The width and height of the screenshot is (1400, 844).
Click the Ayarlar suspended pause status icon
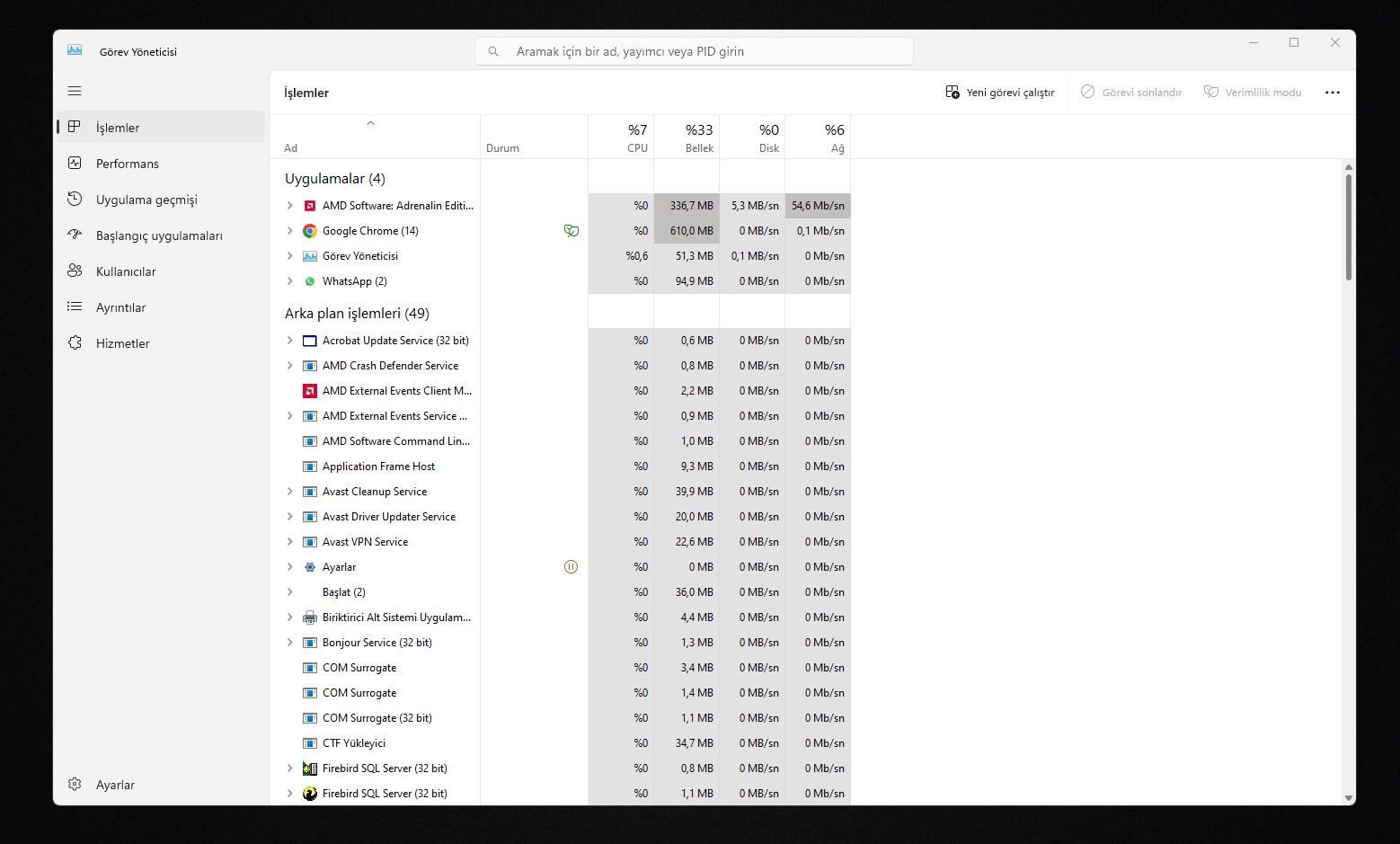pyautogui.click(x=571, y=567)
